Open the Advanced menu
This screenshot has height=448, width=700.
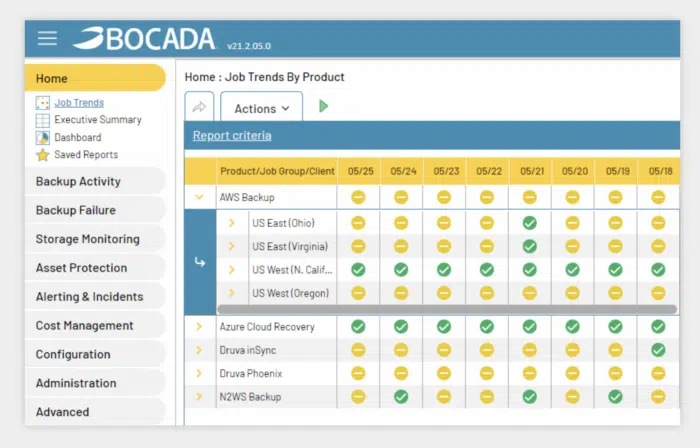96,412
